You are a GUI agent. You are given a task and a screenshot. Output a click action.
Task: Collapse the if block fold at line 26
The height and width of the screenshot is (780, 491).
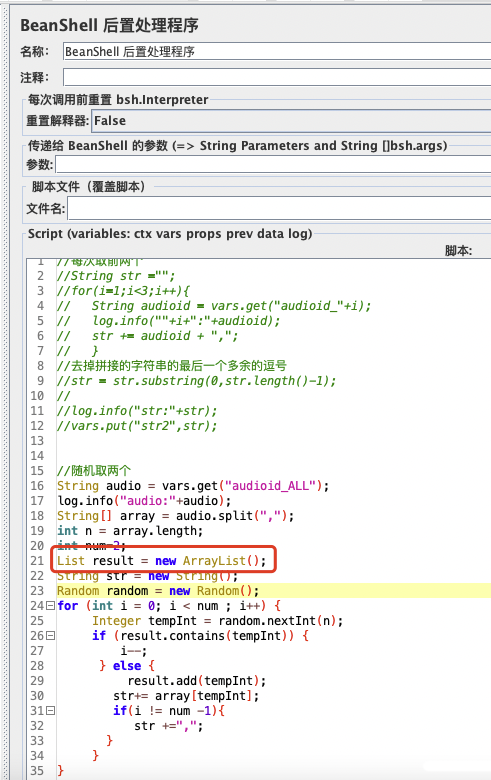pos(50,636)
